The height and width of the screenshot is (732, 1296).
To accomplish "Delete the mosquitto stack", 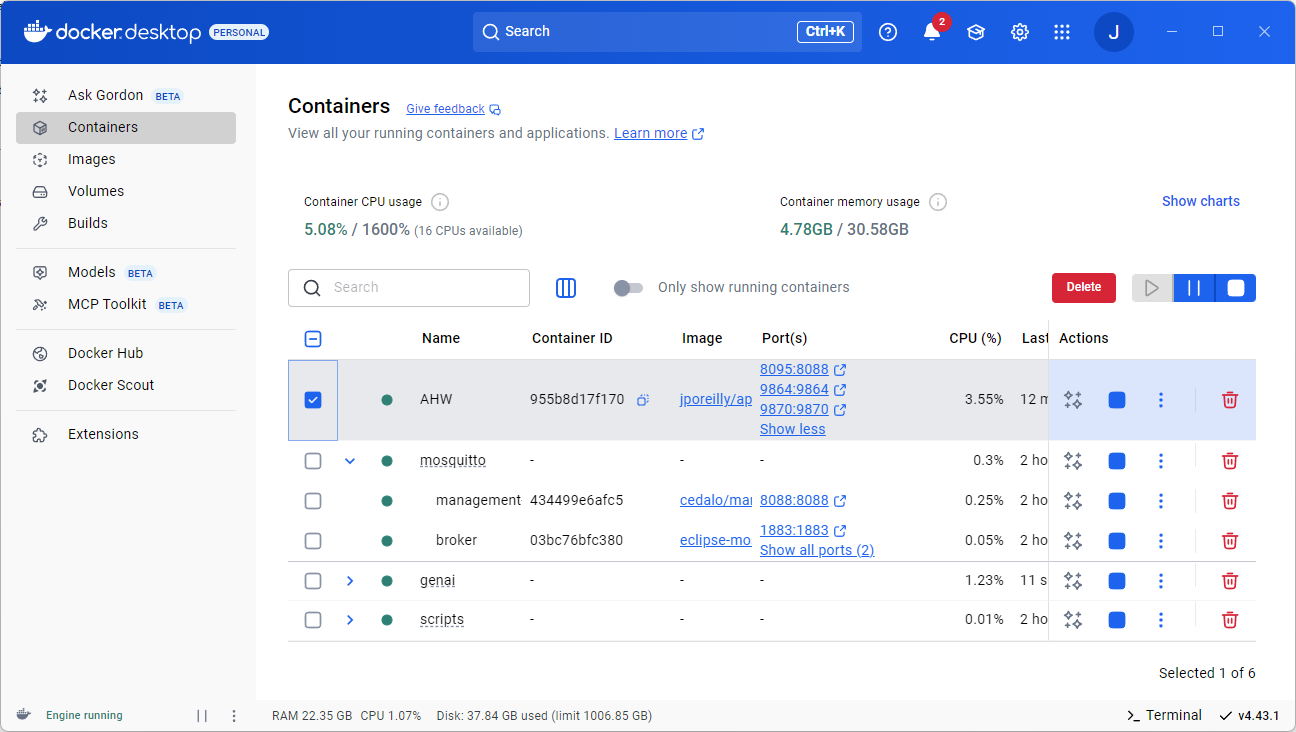I will coord(1230,461).
